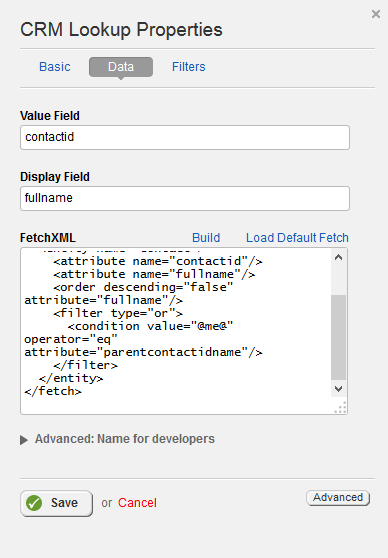Viewport: 388px width, 558px height.
Task: Click the '</fetch>' closing tag text
Action: 53,391
